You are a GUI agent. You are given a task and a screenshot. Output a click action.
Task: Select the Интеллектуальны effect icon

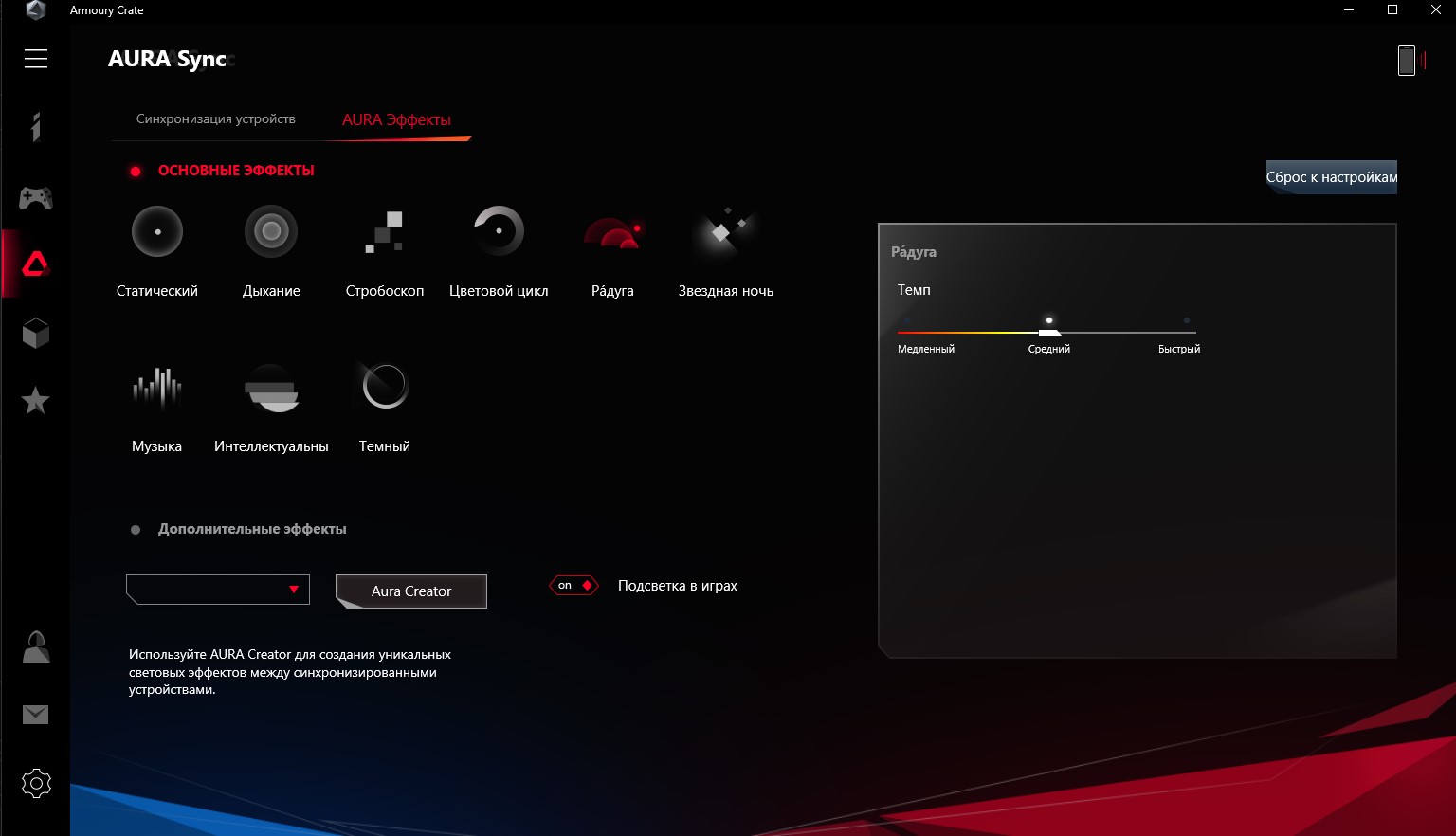(271, 389)
